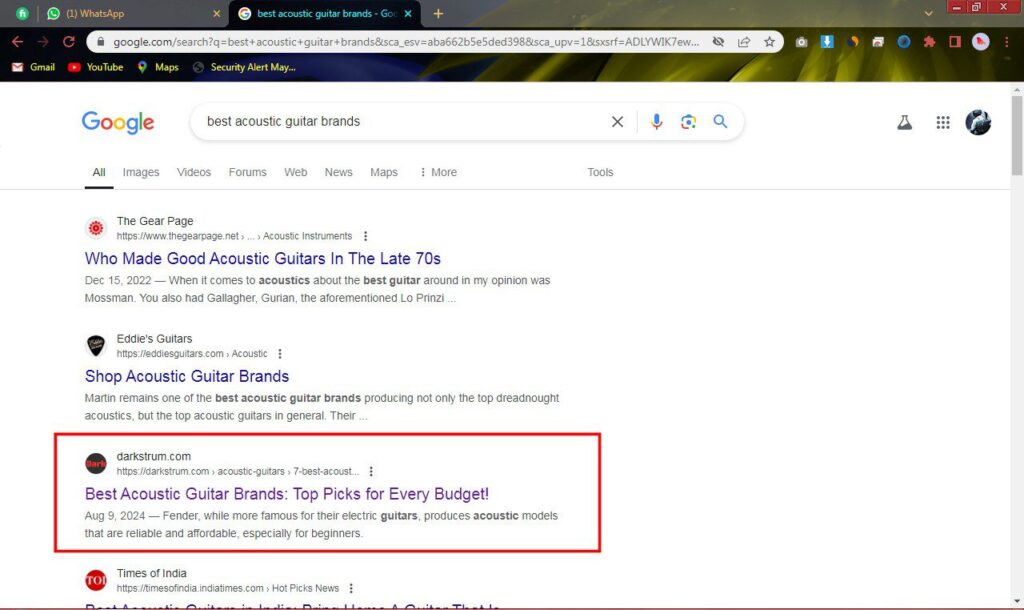1024x610 pixels.
Task: Select the Forums search tab
Action: point(248,172)
